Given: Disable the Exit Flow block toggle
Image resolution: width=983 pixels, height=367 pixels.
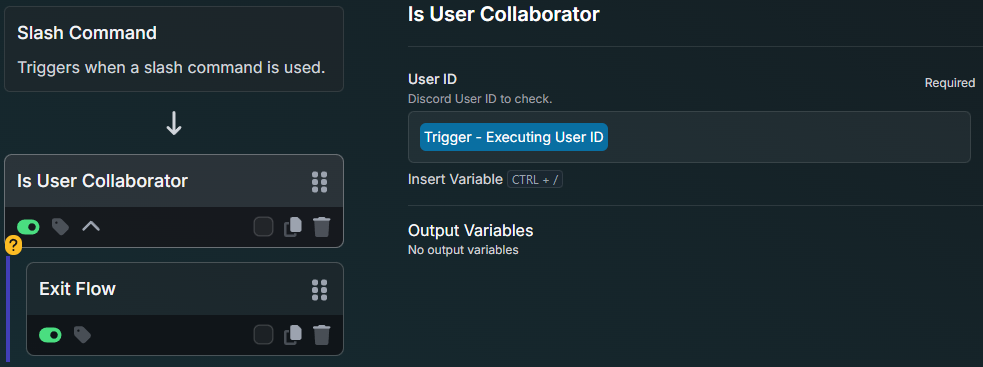Looking at the screenshot, I should (x=50, y=334).
